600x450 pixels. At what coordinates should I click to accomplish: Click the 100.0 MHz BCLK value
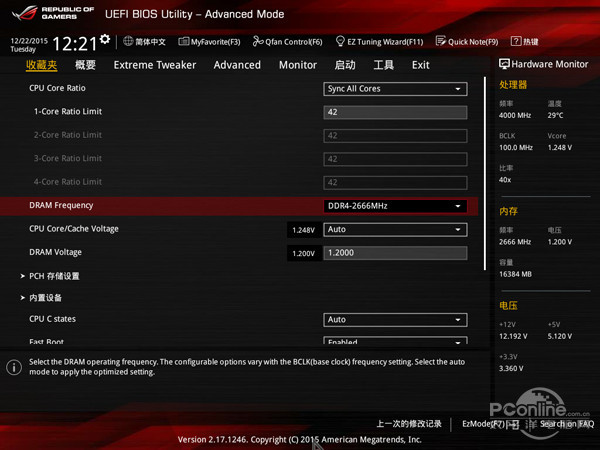point(516,147)
